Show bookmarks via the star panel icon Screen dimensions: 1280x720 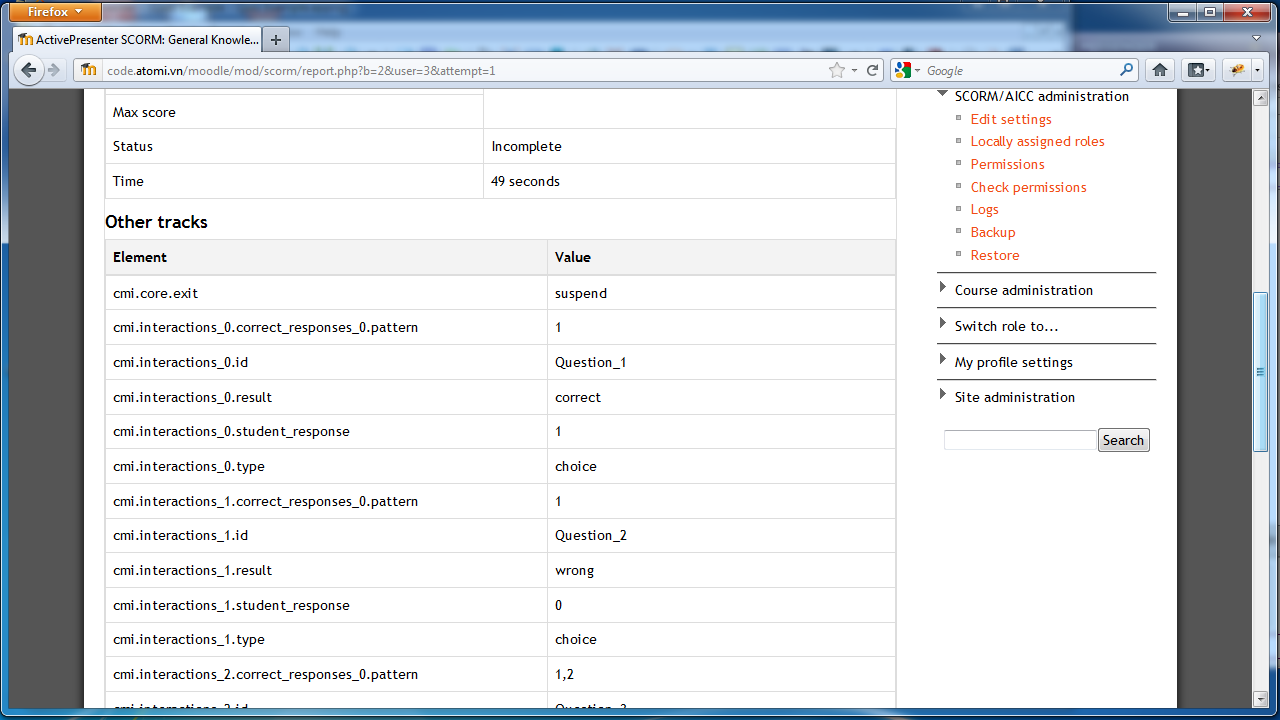(x=1193, y=70)
